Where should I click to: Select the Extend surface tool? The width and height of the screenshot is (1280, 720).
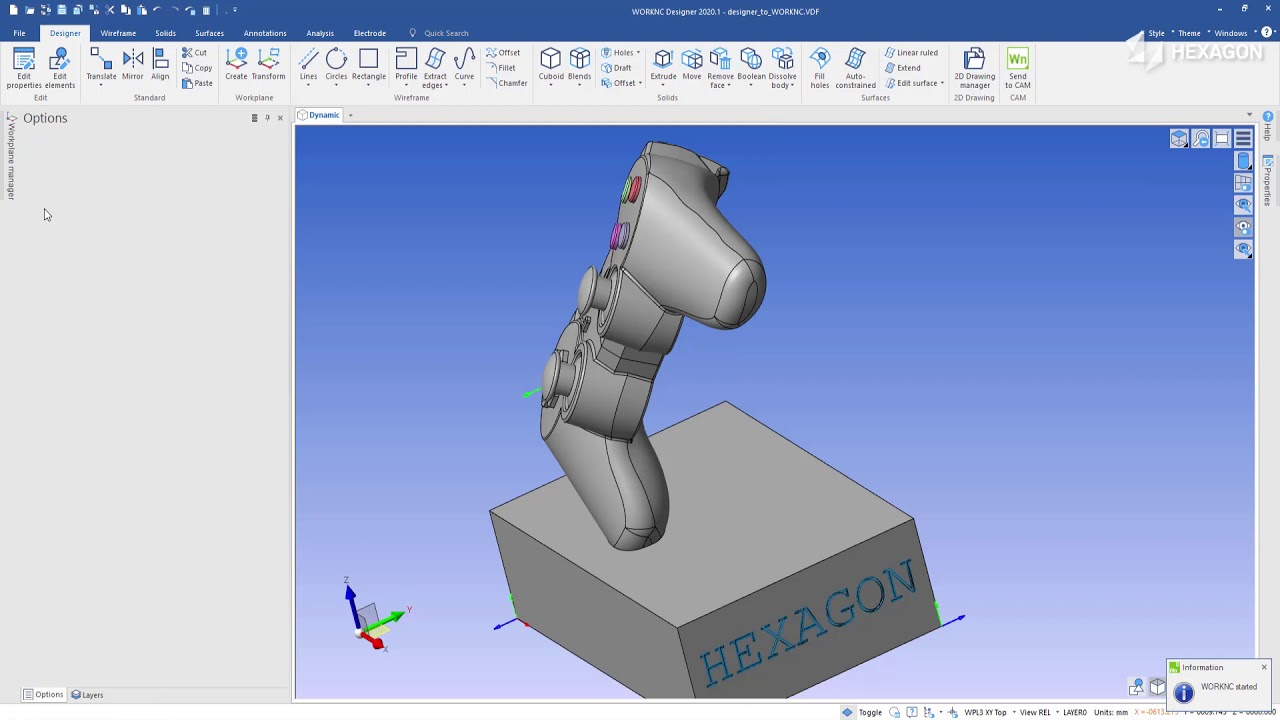(x=903, y=68)
